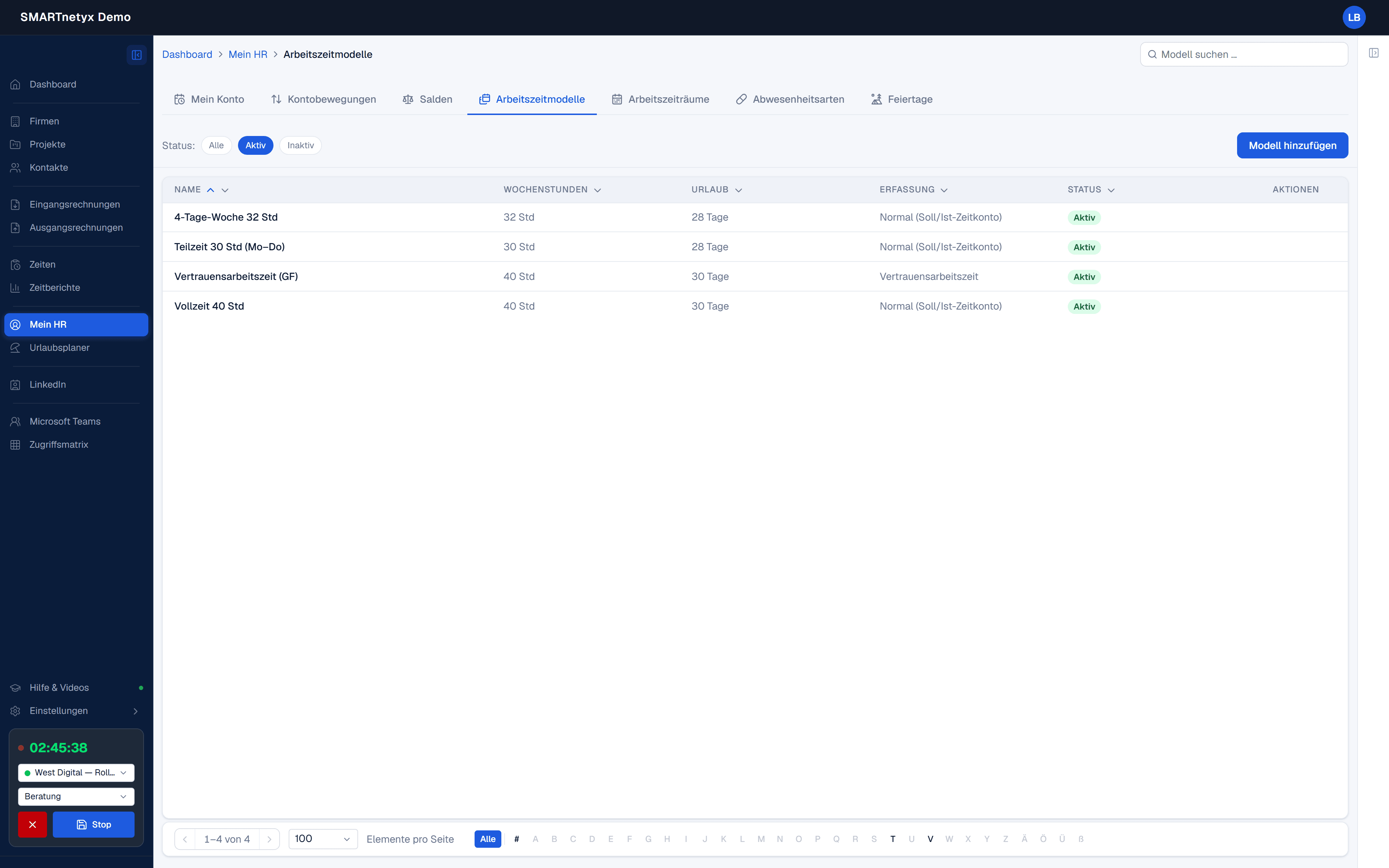This screenshot has width=1389, height=868.
Task: Click the Kontakte people icon
Action: point(16,167)
